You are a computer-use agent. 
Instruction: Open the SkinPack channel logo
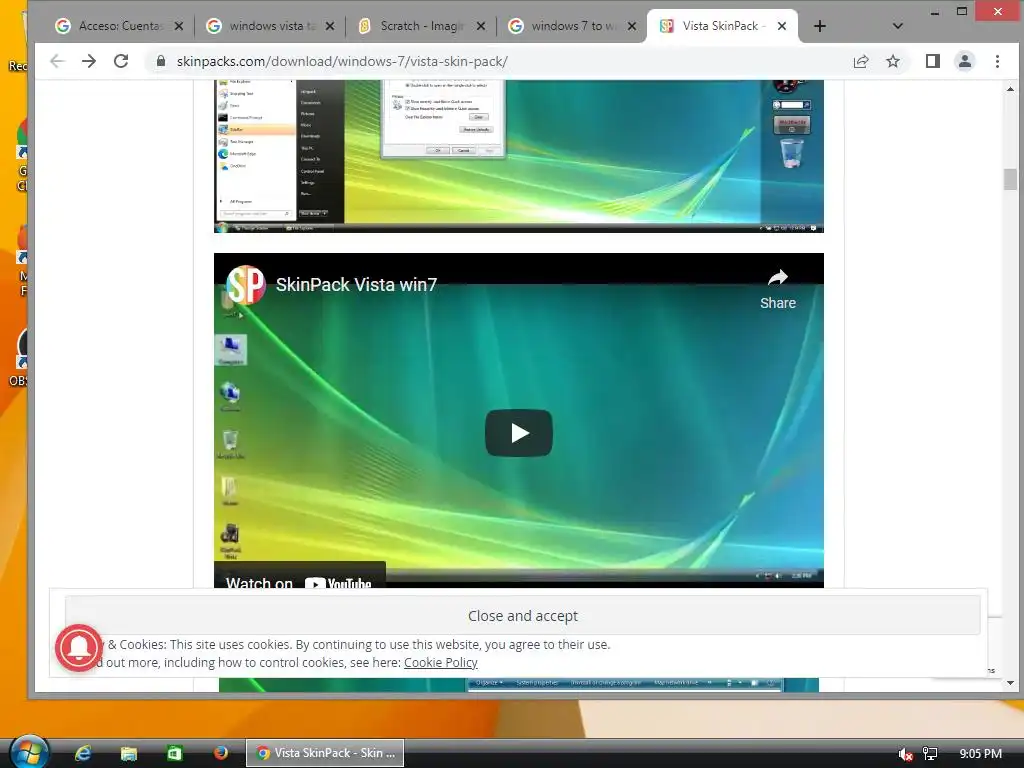tap(246, 285)
